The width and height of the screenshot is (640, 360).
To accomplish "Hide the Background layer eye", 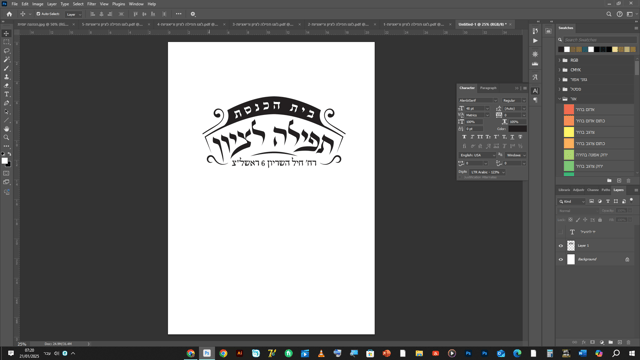I will coord(560,260).
